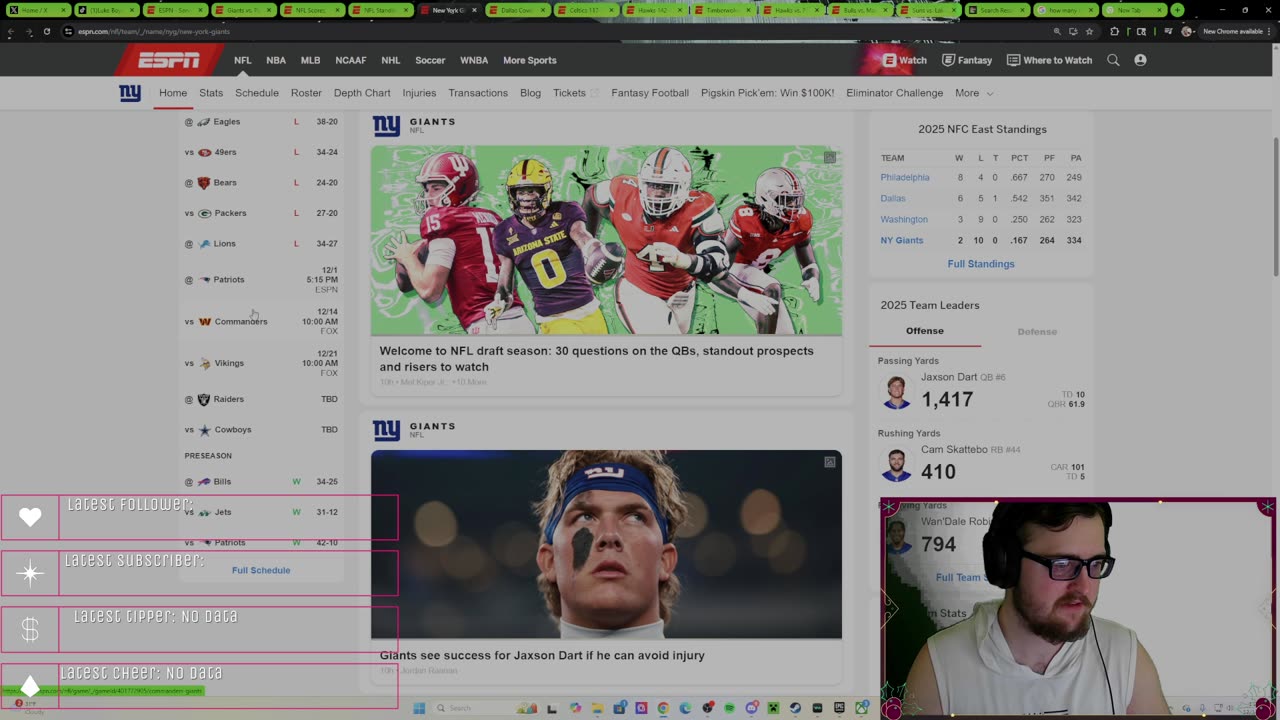Open the ESPN search magnifier icon

point(1113,60)
